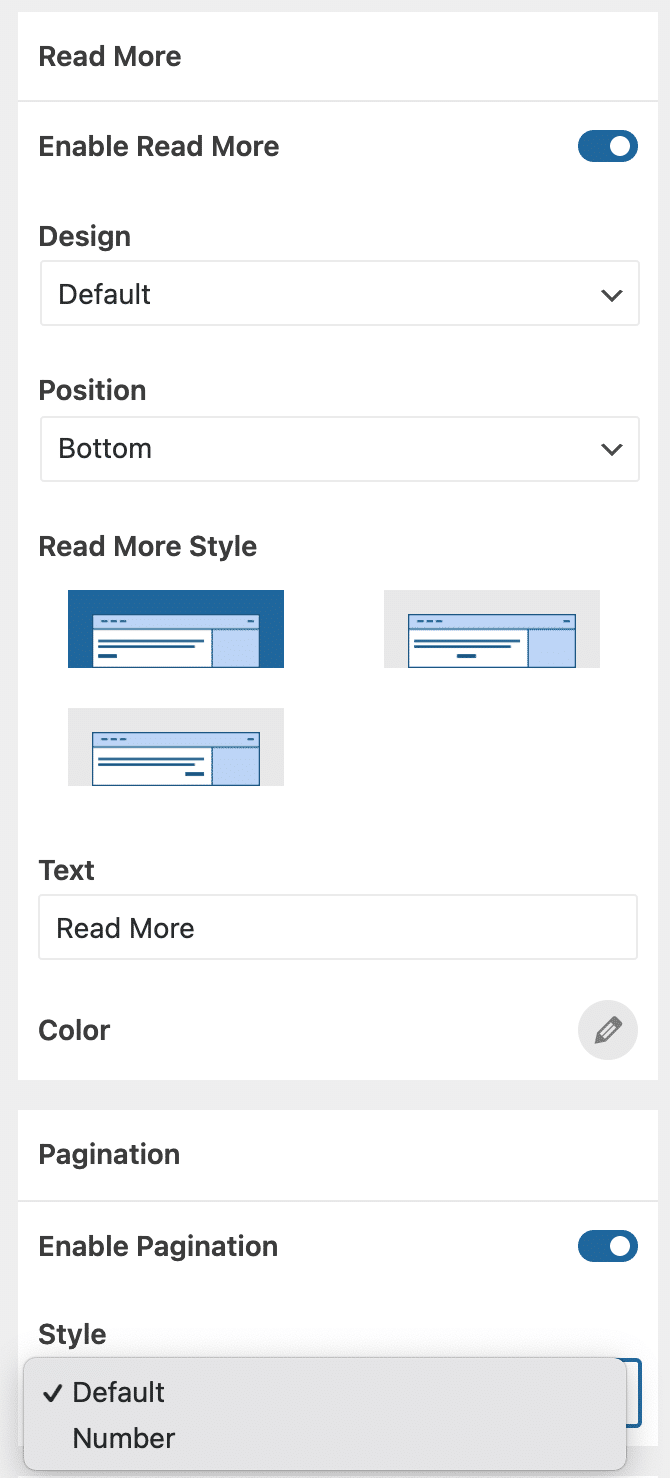Click the Design dropdown chevron arrow
This screenshot has height=1478, width=670.
point(611,295)
